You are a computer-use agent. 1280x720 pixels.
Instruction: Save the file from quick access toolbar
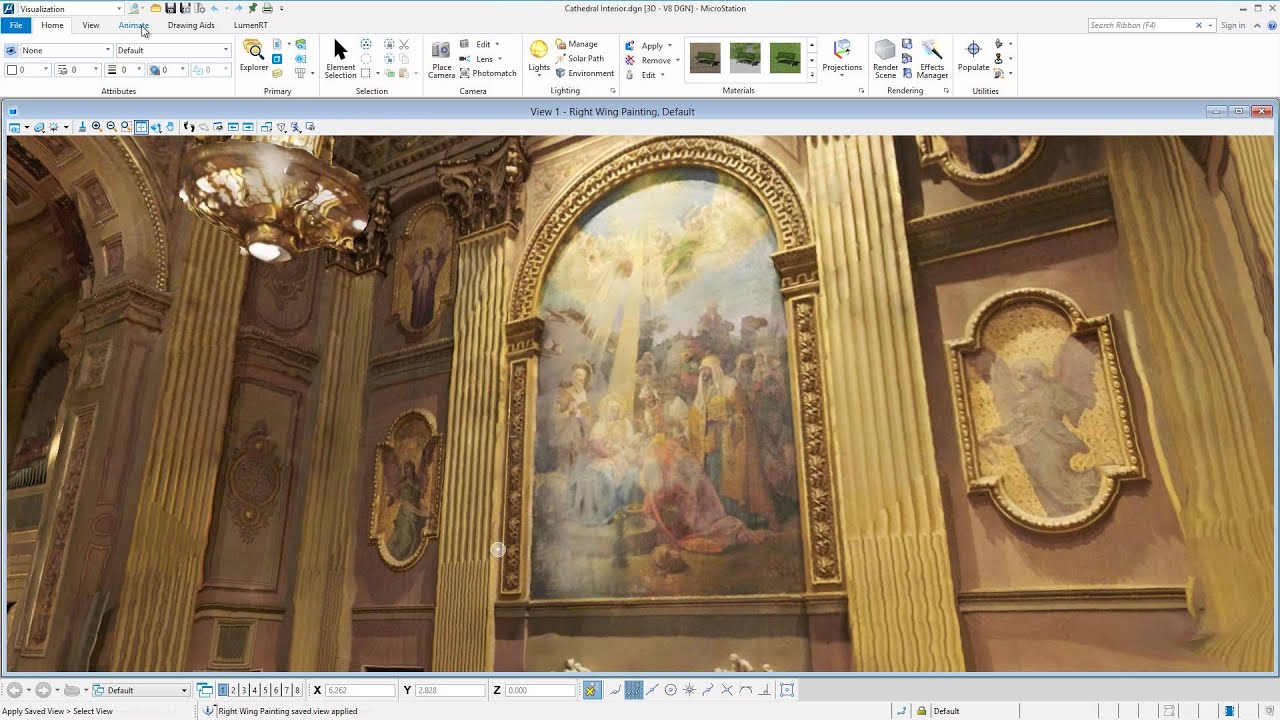click(x=171, y=8)
